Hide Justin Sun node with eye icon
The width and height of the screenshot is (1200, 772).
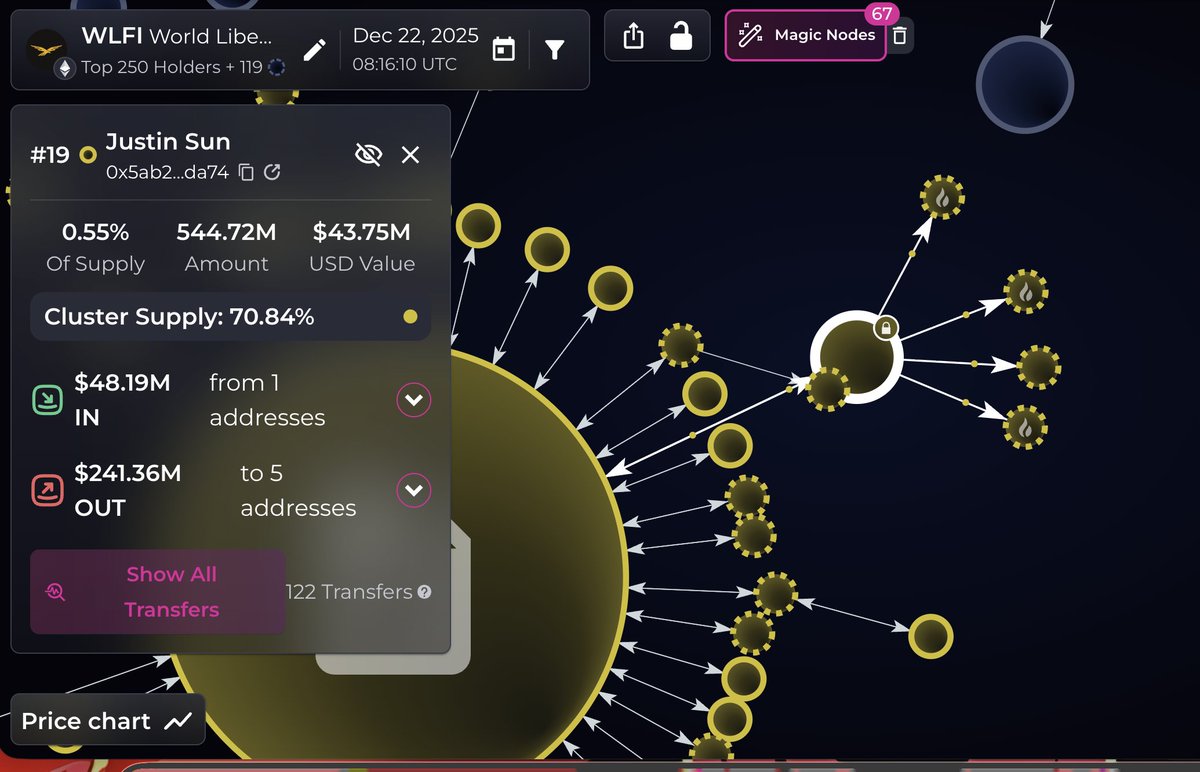tap(368, 154)
